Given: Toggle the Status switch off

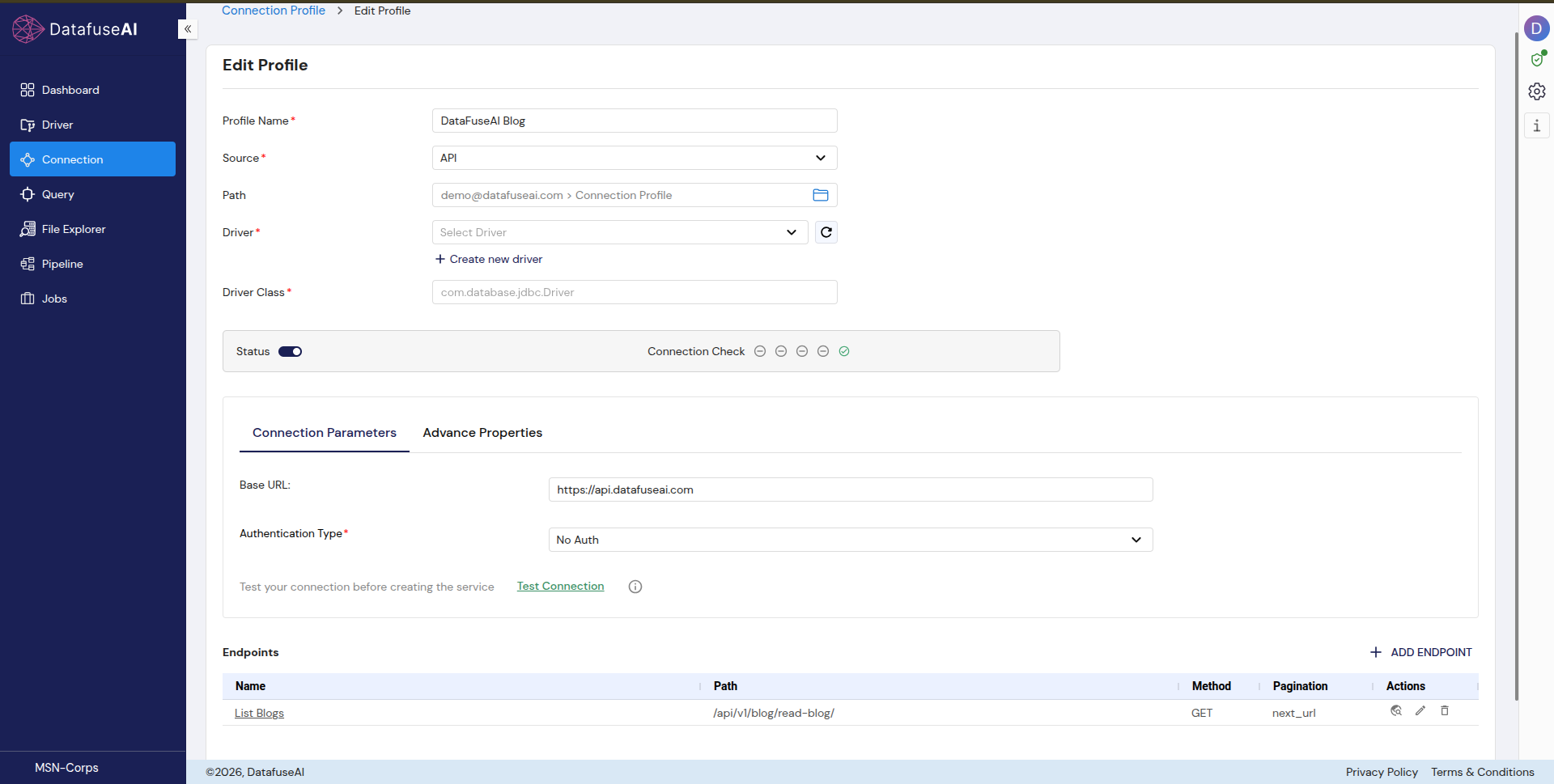Looking at the screenshot, I should click(x=291, y=351).
